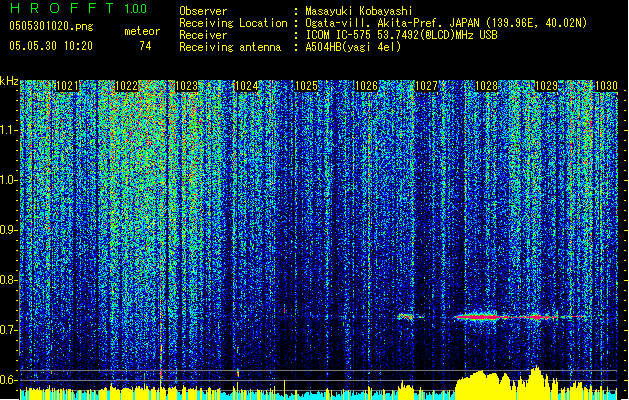Click the date stamp 05.05.30 10:20
This screenshot has height=400, width=629.
tap(51, 46)
